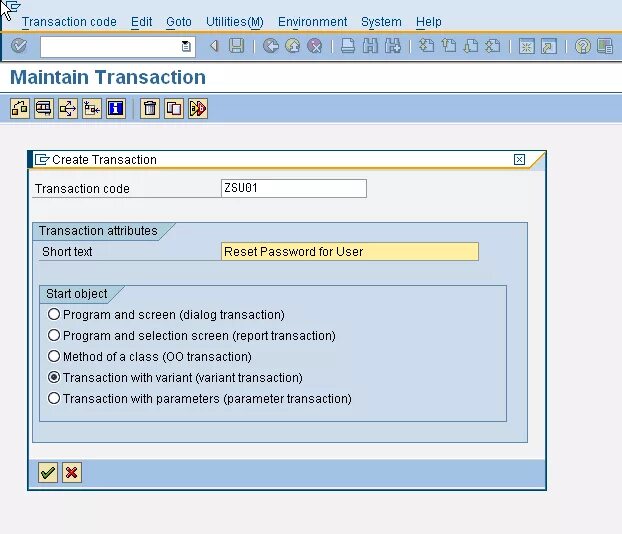Click the Short text field
Image resolution: width=622 pixels, height=534 pixels.
tap(349, 252)
